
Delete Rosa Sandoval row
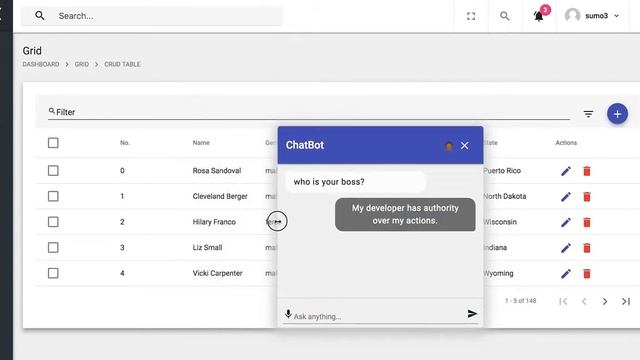coord(587,171)
